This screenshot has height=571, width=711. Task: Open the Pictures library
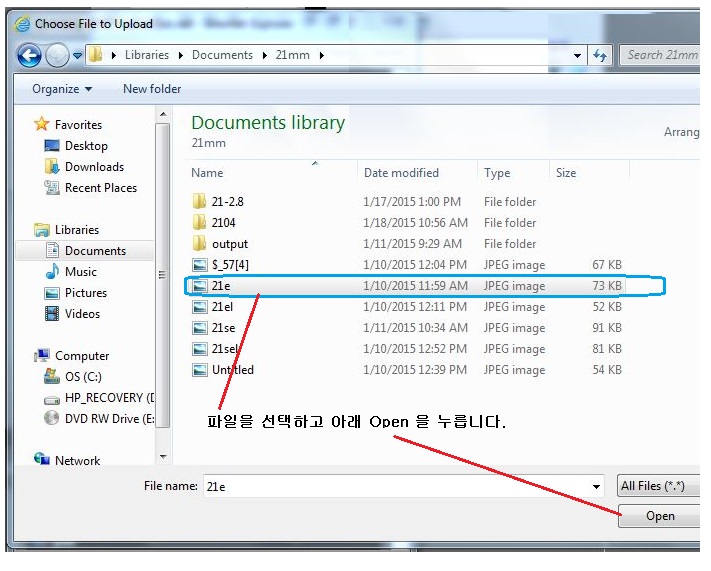point(86,293)
